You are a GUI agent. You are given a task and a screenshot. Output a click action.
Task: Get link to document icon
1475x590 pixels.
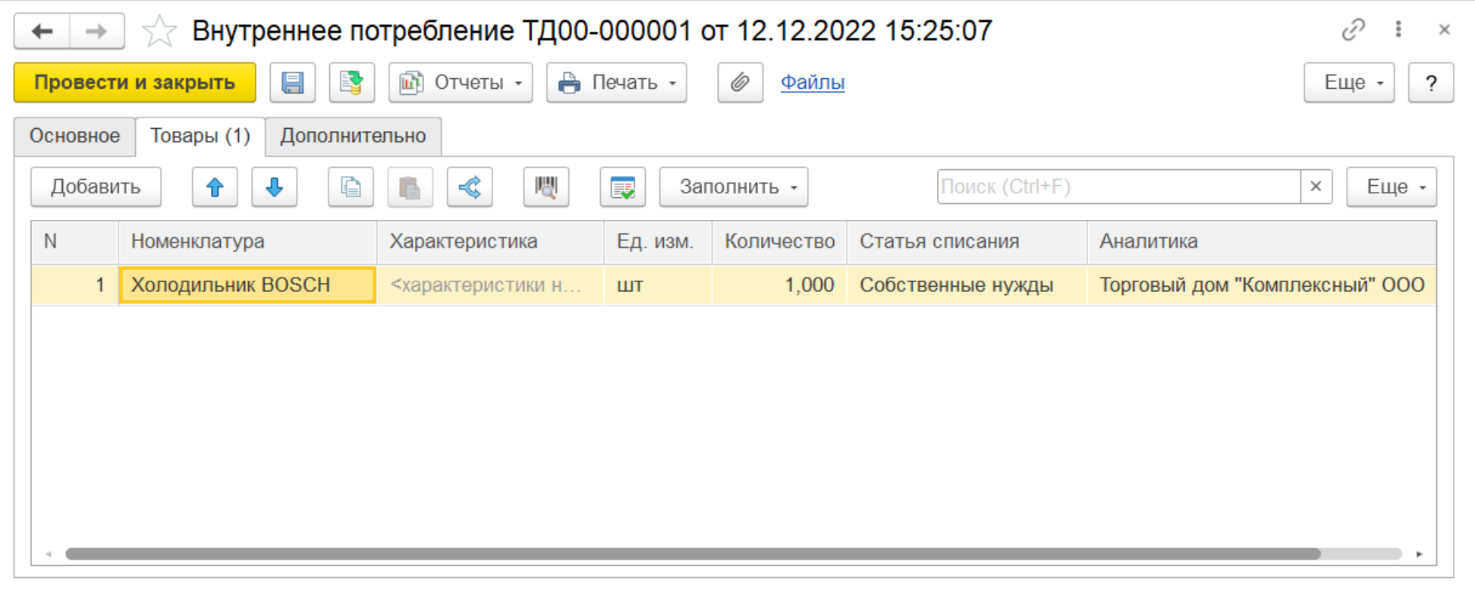(1353, 31)
